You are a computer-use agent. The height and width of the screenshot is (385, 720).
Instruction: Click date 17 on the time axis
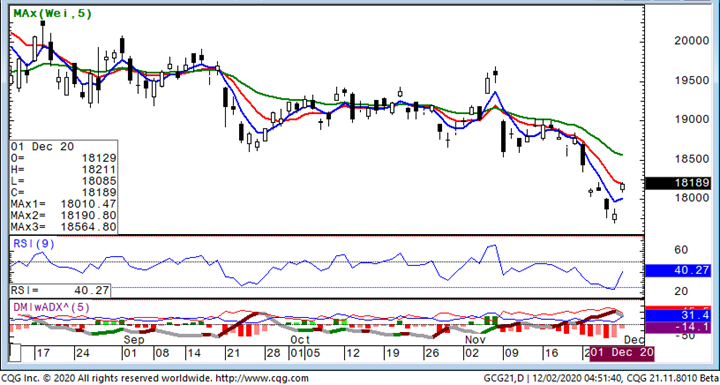pyautogui.click(x=43, y=354)
